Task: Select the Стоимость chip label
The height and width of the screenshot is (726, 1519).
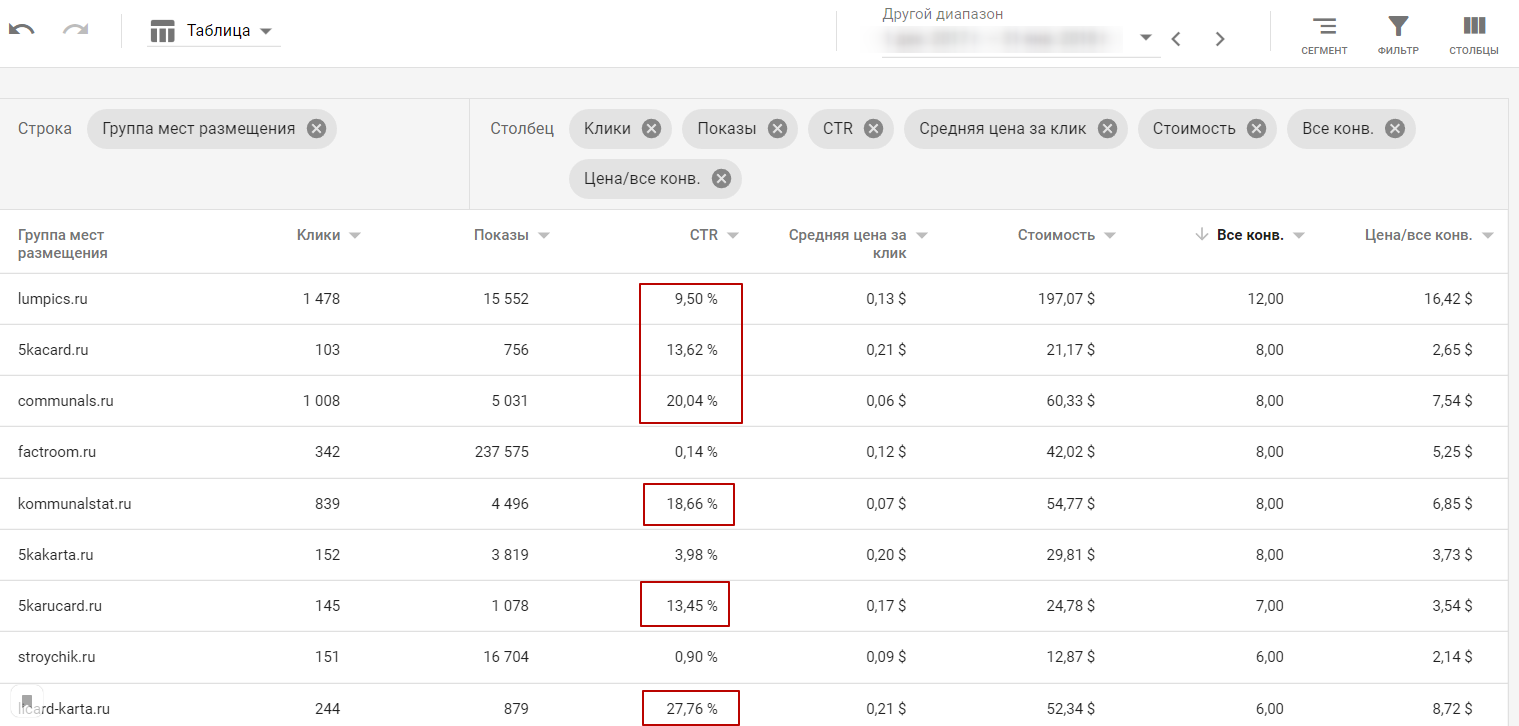Action: [x=1194, y=128]
